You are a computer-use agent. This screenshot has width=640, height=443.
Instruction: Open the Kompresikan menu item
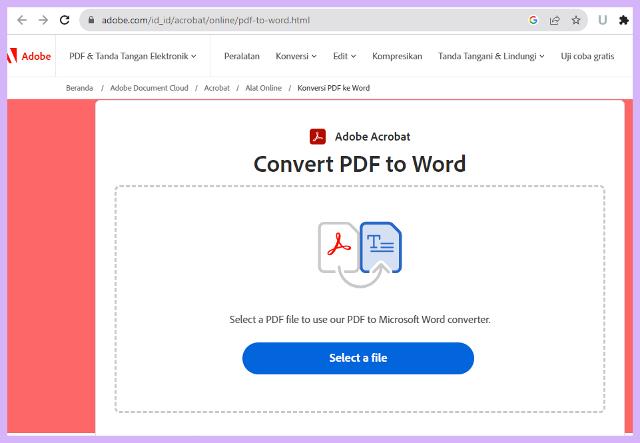[x=397, y=56]
